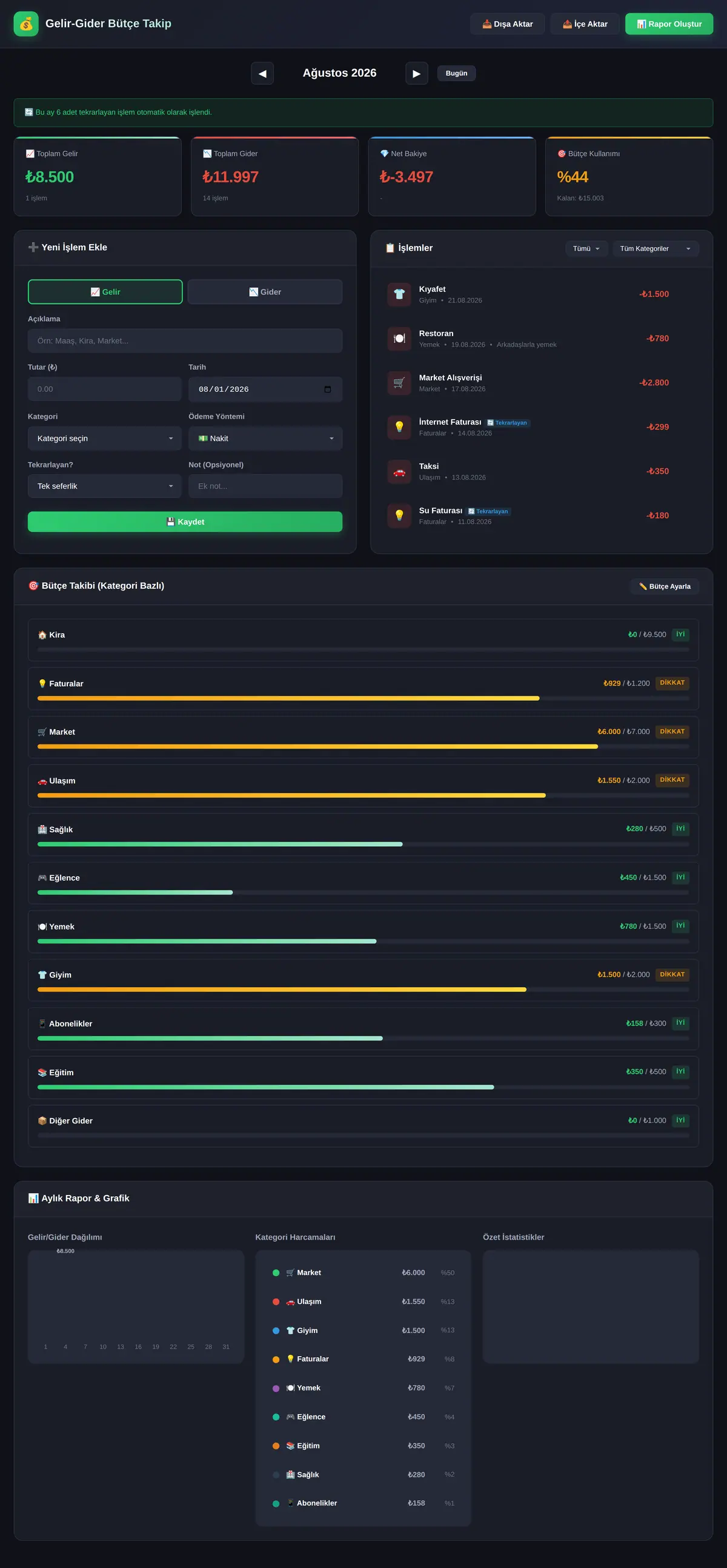Click the Rapor Oluştur button
Screen dimensions: 727x1568
tap(669, 24)
